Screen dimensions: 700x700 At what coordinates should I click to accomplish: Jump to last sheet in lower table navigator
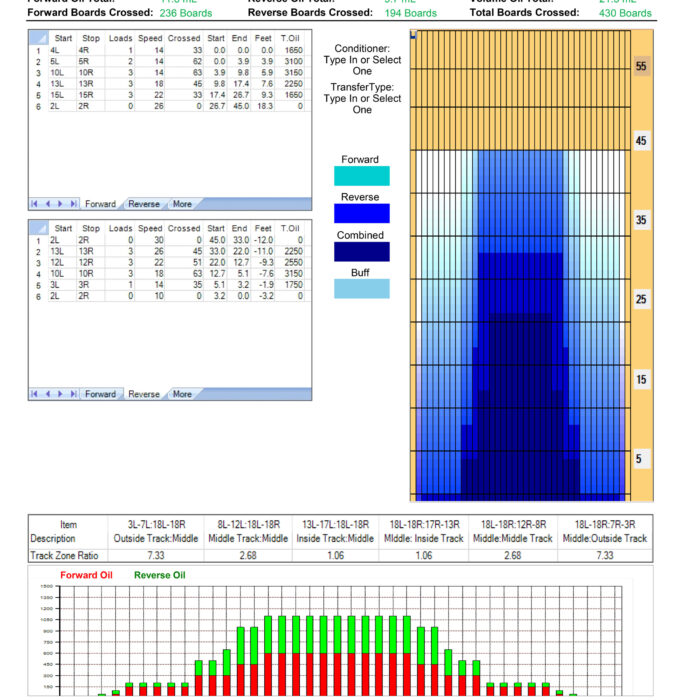click(x=73, y=394)
